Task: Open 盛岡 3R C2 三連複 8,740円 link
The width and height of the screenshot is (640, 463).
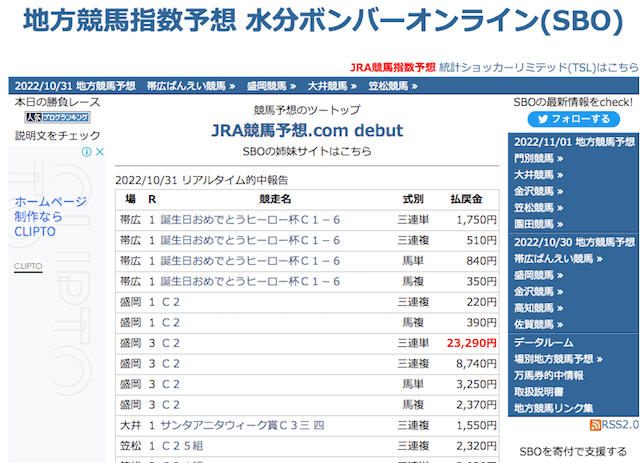Action: [171, 364]
